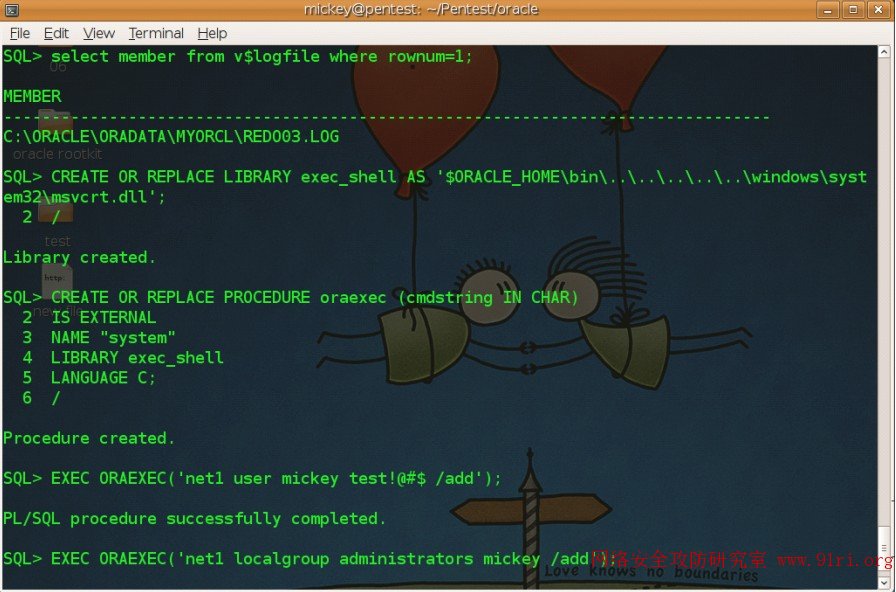Click the title text mickey@pentest
This screenshot has width=896, height=592.
click(x=421, y=10)
